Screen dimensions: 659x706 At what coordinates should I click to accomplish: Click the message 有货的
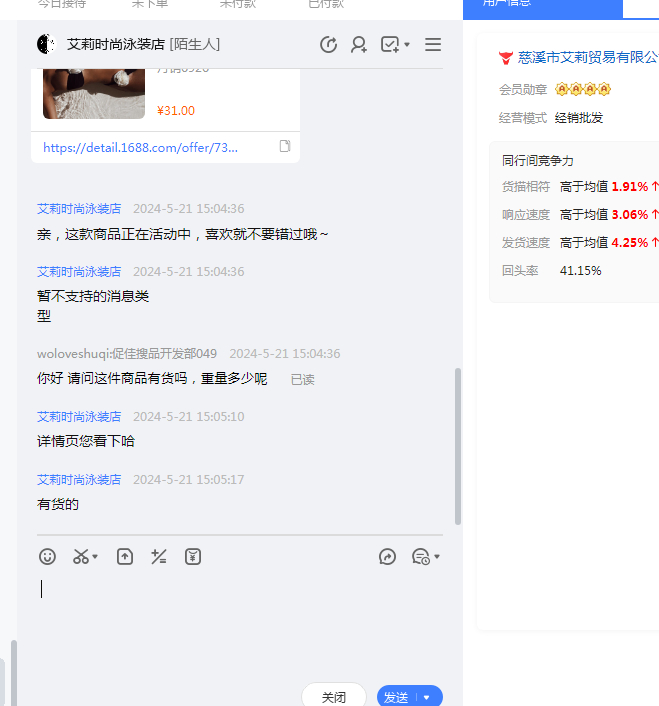pyautogui.click(x=58, y=504)
